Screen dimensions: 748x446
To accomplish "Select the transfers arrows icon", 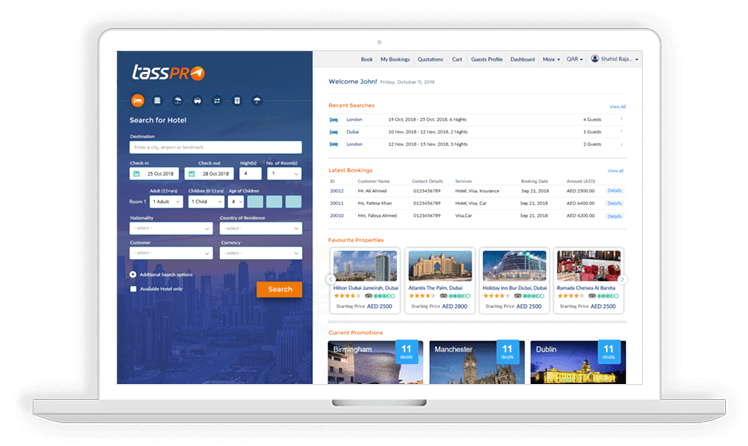I will click(x=217, y=101).
